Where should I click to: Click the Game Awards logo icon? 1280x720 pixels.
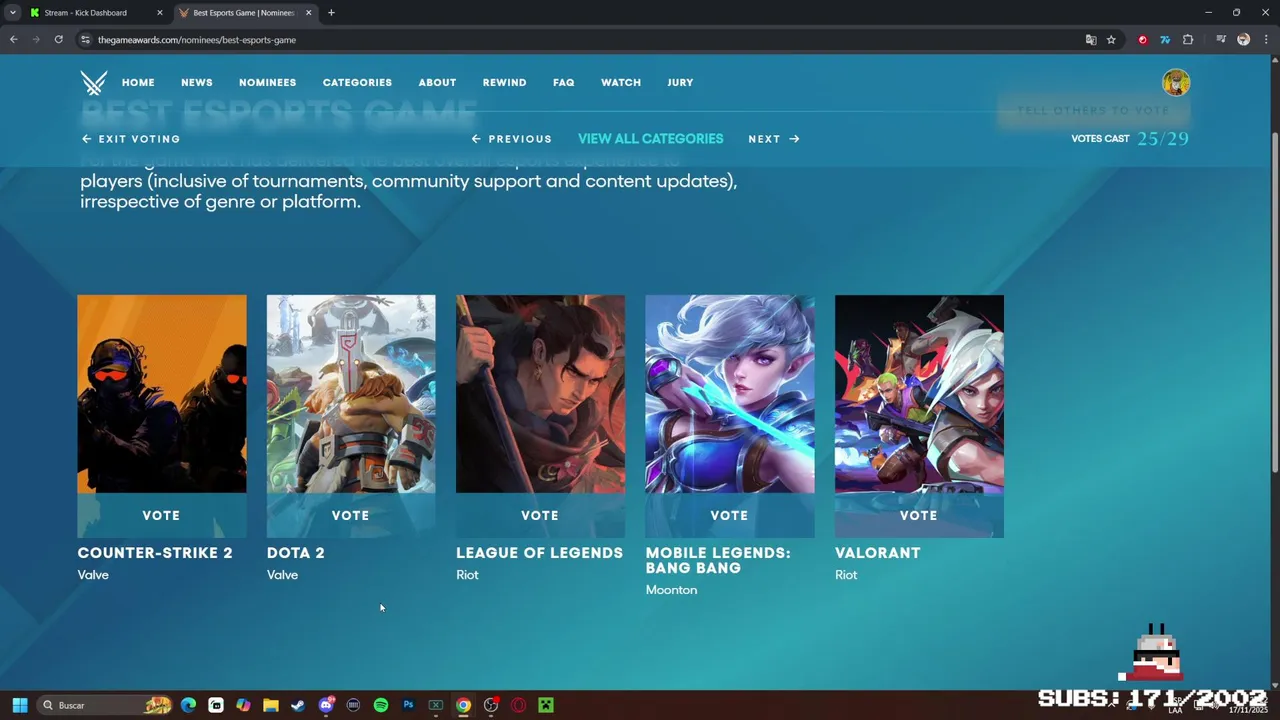click(94, 82)
